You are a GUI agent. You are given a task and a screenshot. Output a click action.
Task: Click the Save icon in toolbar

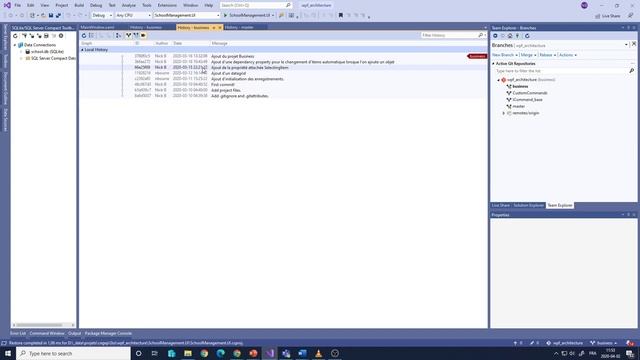point(51,15)
